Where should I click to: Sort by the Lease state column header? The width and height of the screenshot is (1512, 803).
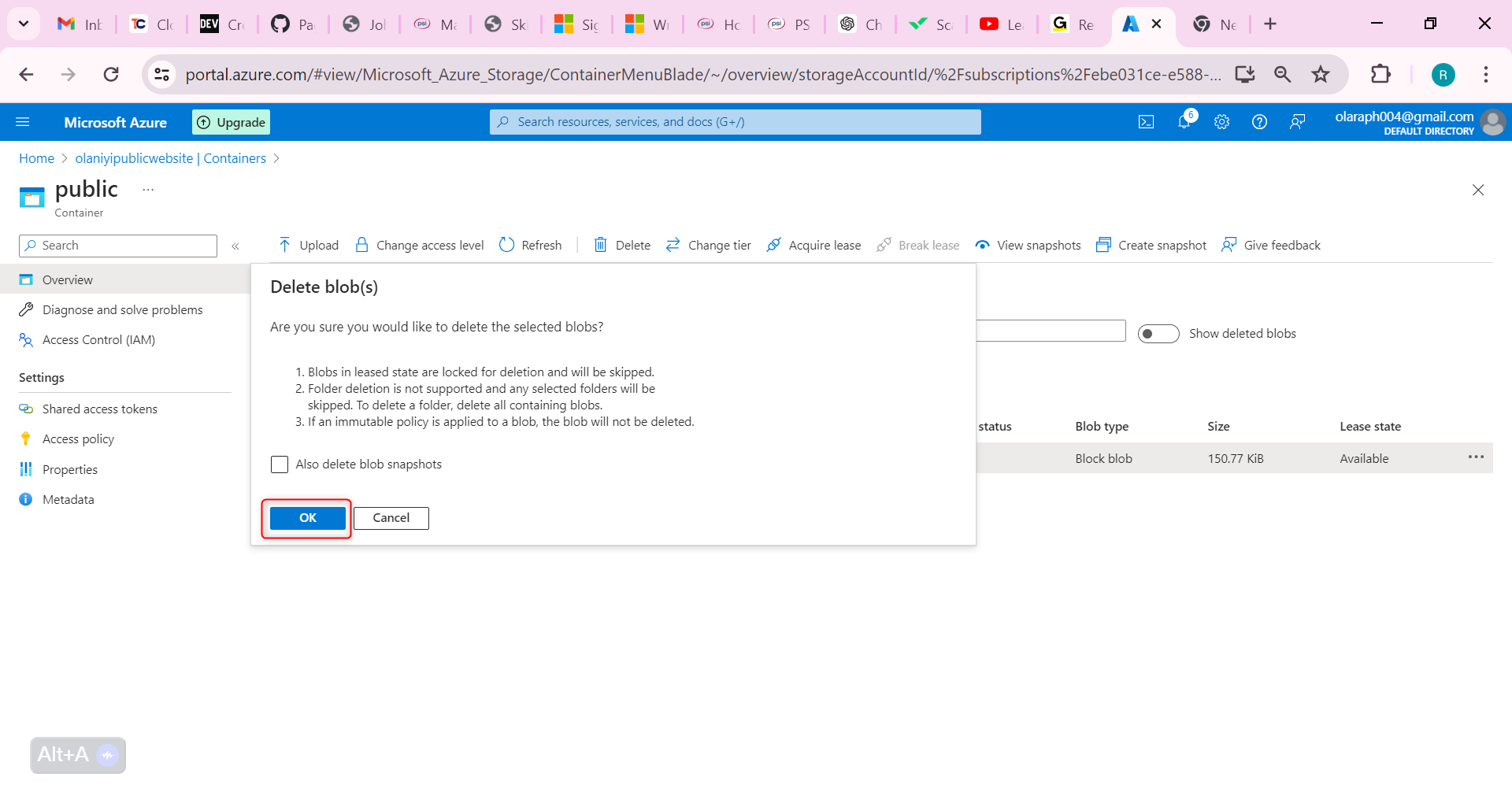click(1370, 427)
